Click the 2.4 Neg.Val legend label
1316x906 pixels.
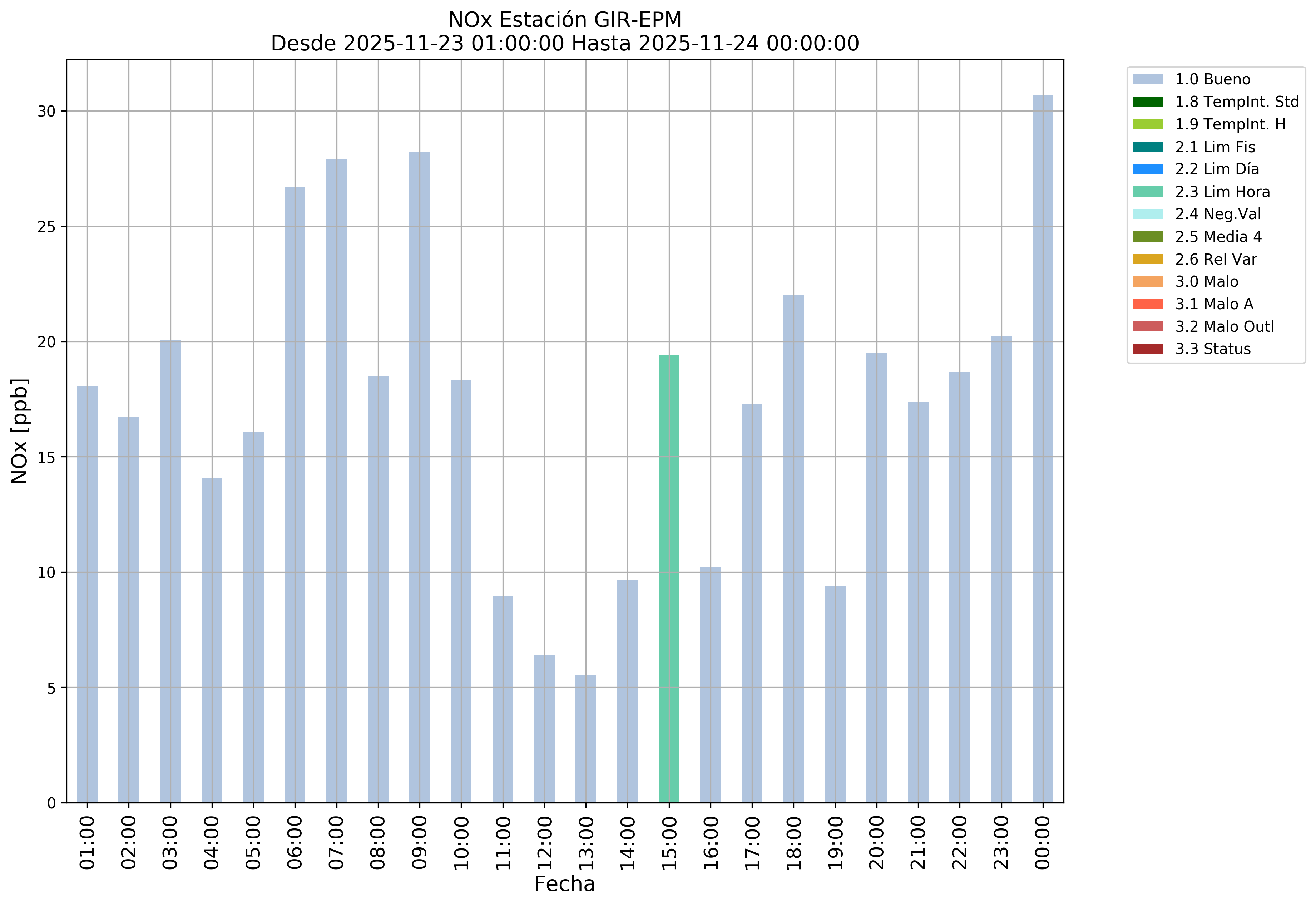coord(1218,214)
